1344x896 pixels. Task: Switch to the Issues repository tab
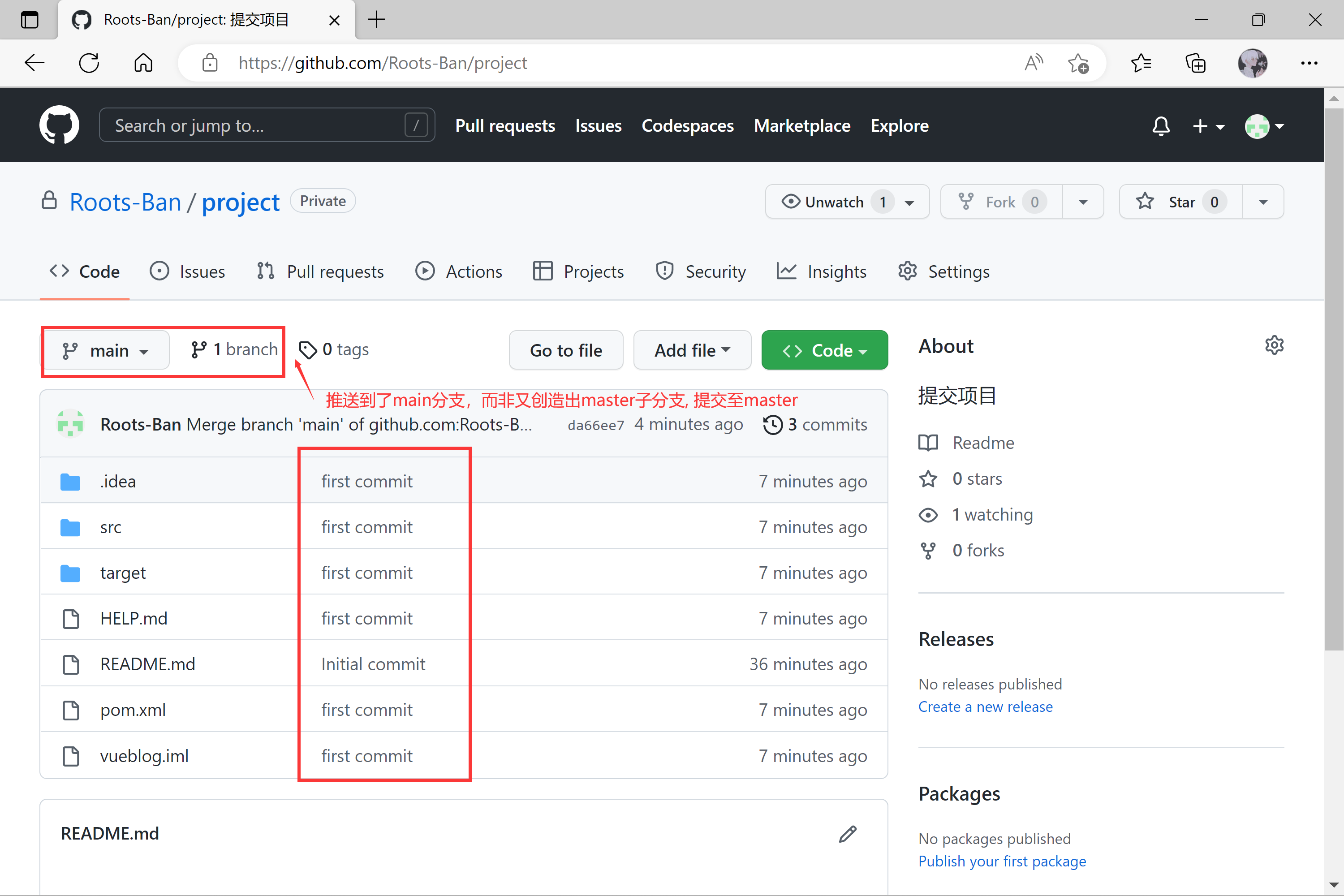[x=187, y=271]
